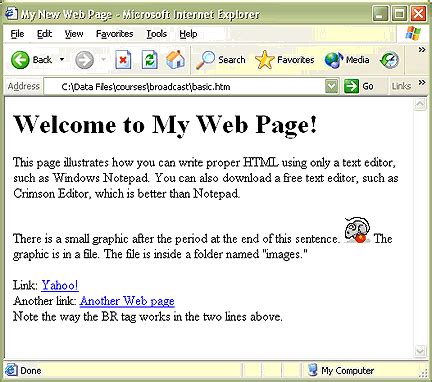Image resolution: width=432 pixels, height=382 pixels.
Task: Open the Search pane with magnifier icon
Action: coord(205,60)
